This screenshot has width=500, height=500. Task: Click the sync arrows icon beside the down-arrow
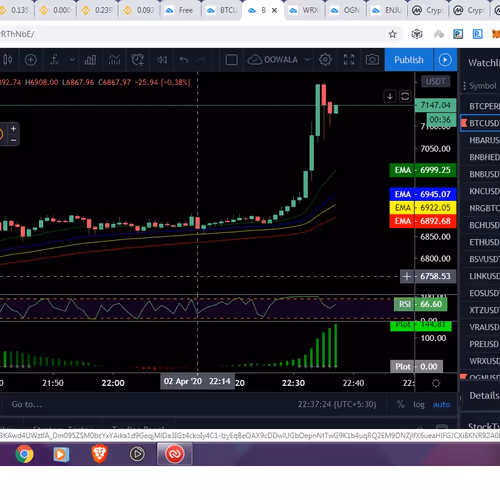click(405, 97)
